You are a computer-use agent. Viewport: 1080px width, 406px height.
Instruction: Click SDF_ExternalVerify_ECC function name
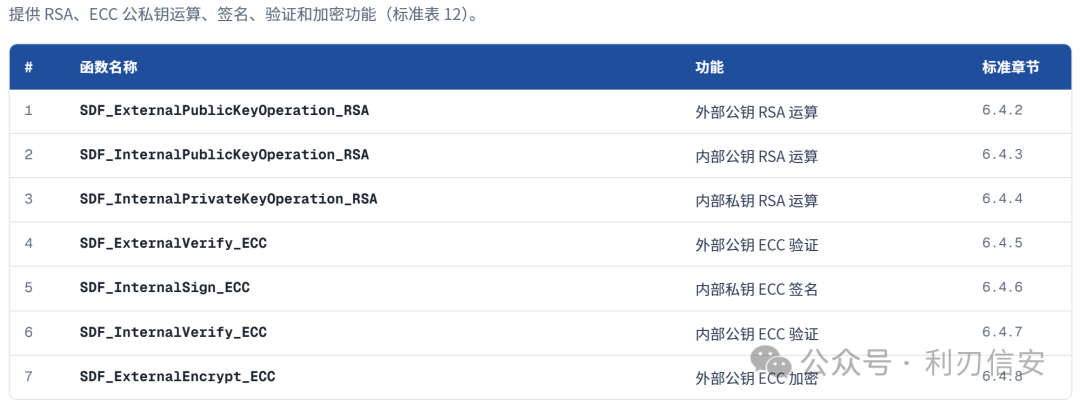174,243
